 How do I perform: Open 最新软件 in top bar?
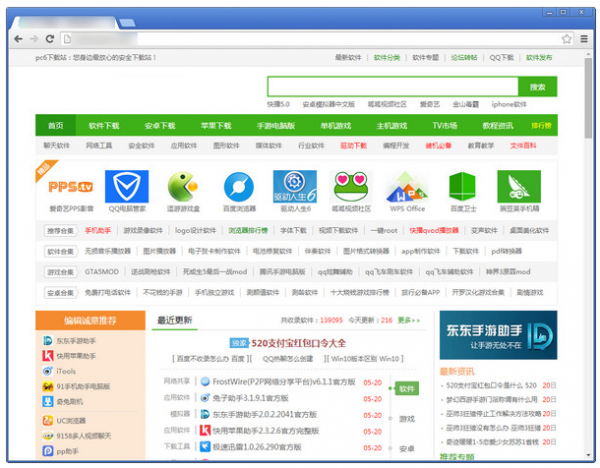tap(348, 57)
